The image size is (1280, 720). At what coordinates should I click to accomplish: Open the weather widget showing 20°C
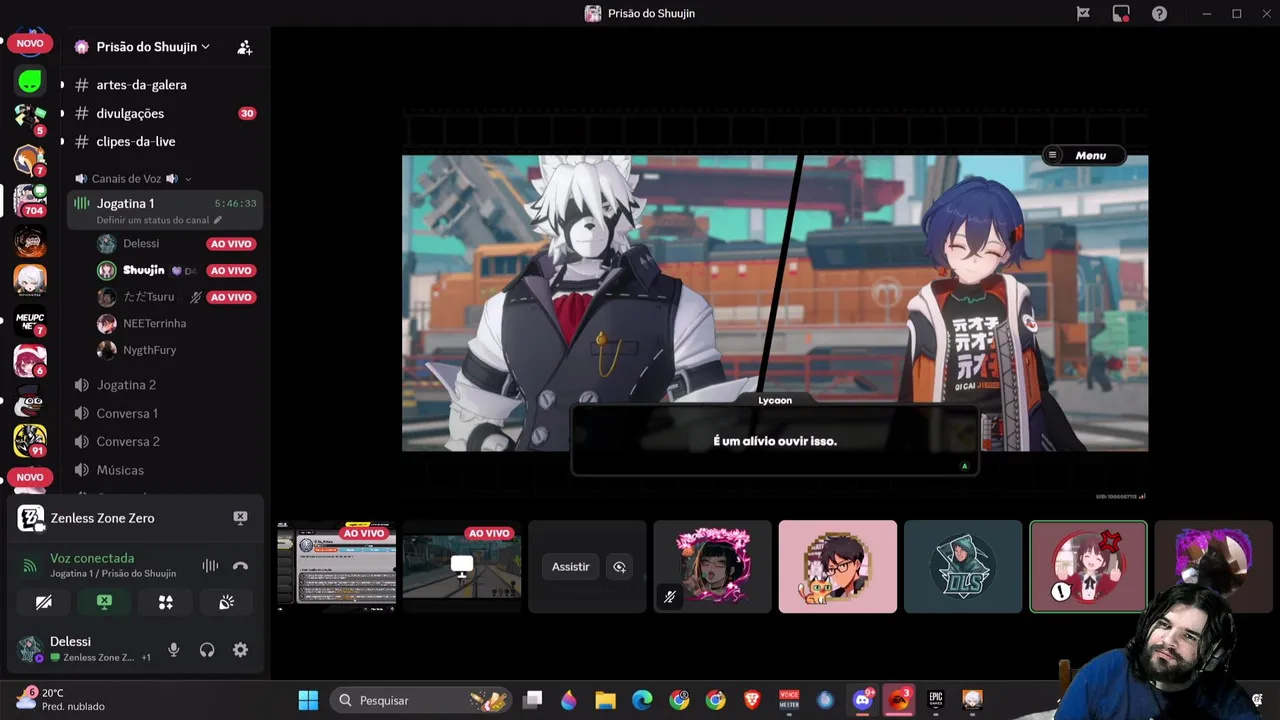click(x=60, y=699)
